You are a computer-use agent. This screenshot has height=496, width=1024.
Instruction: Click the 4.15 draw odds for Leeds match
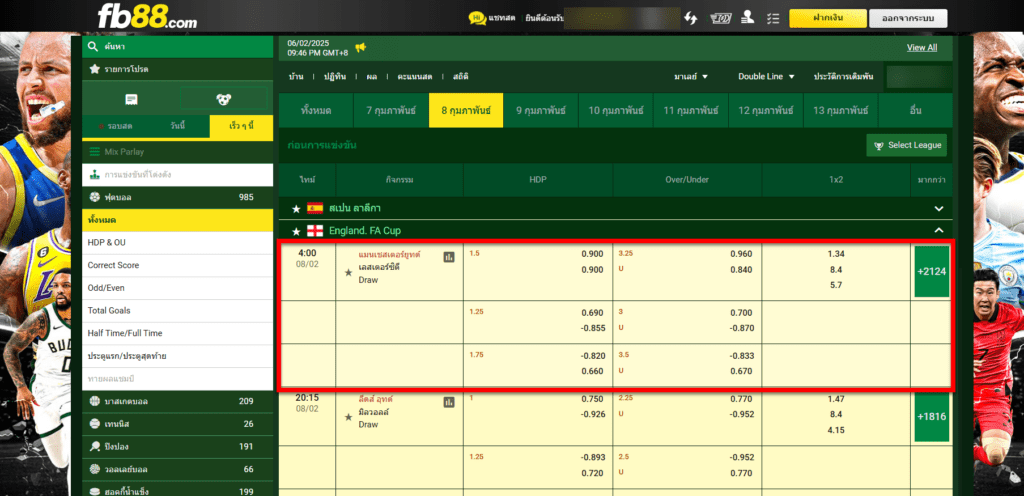pos(836,430)
